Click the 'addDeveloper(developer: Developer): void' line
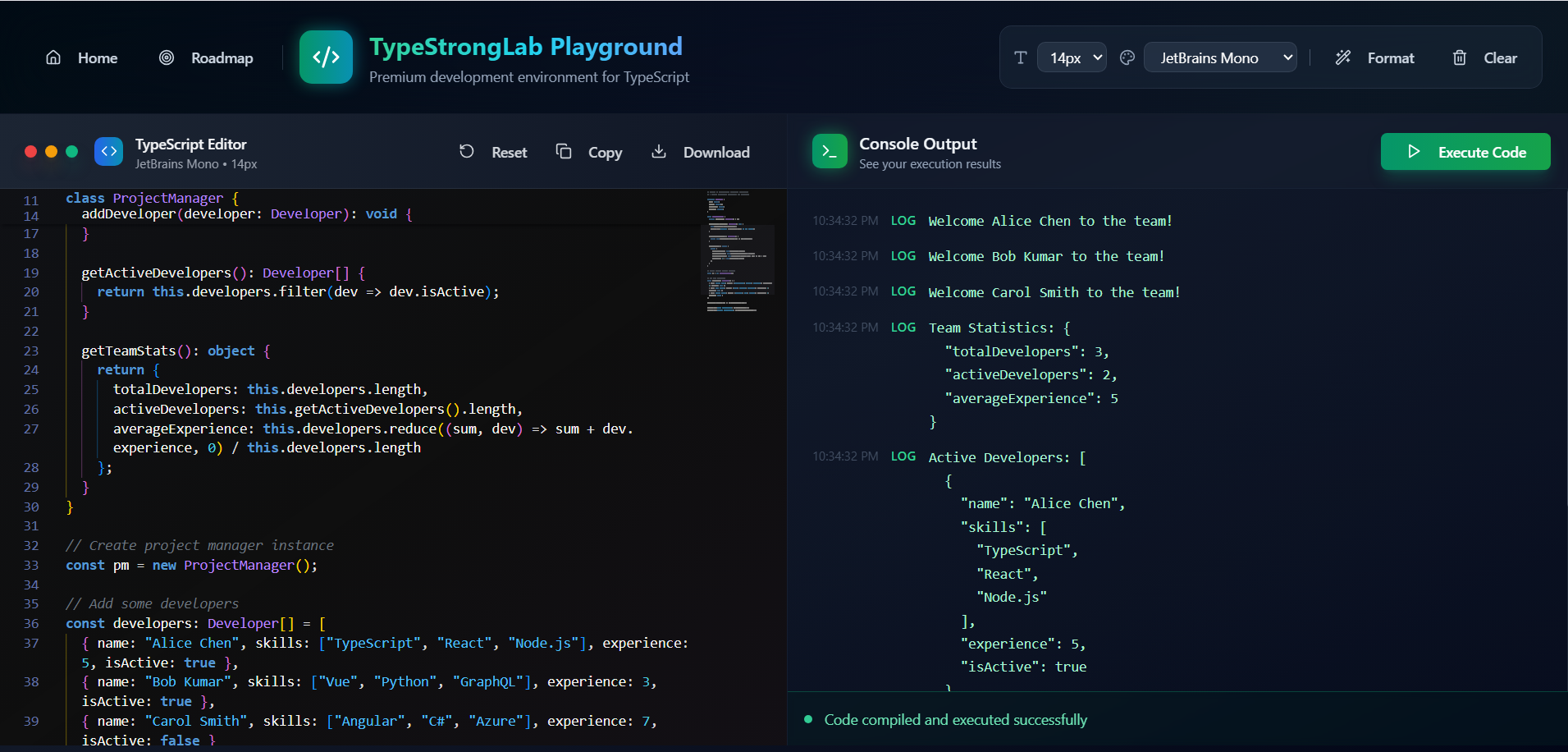Viewport: 1568px width, 752px height. coord(246,213)
